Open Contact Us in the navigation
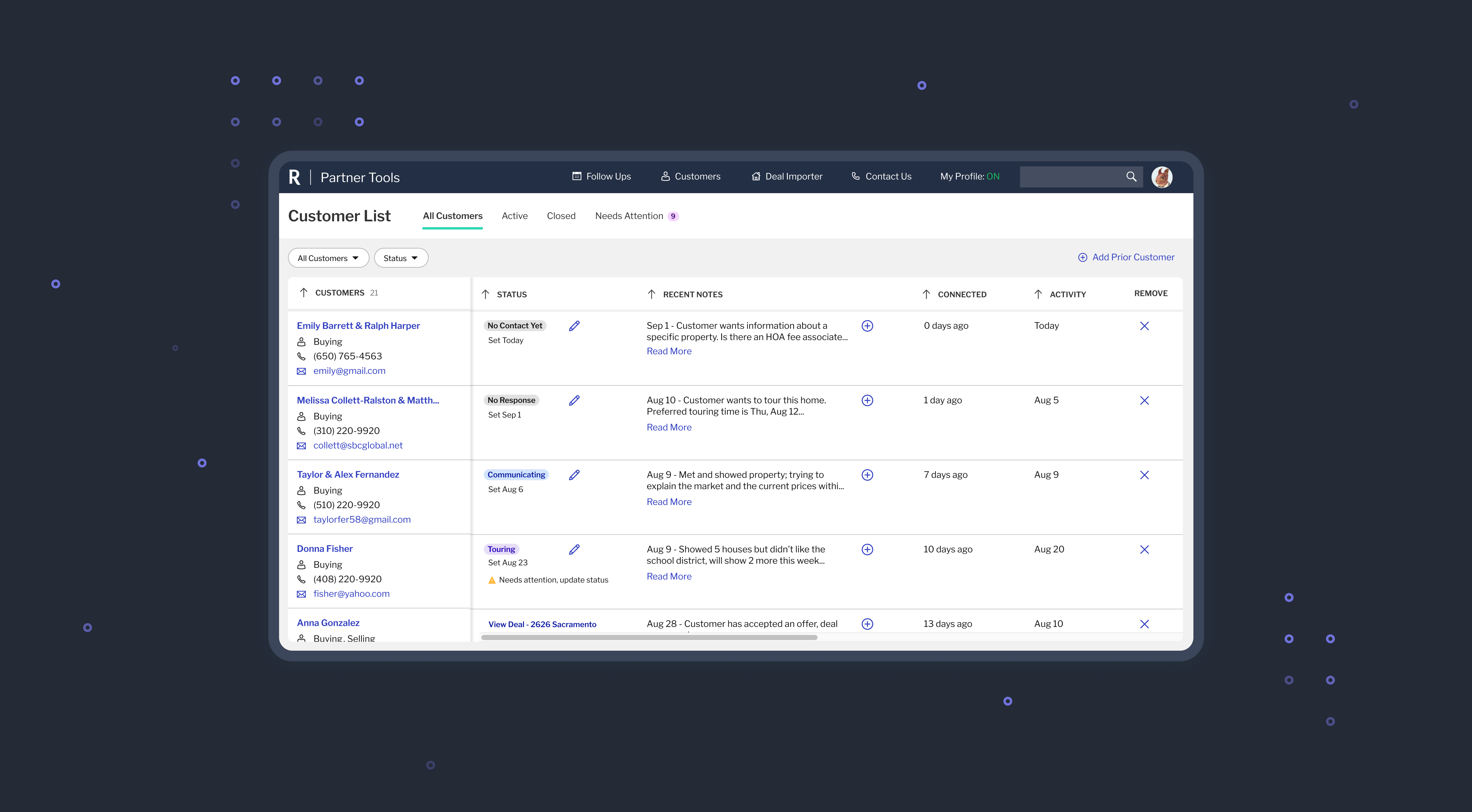The width and height of the screenshot is (1472, 812). (x=881, y=176)
